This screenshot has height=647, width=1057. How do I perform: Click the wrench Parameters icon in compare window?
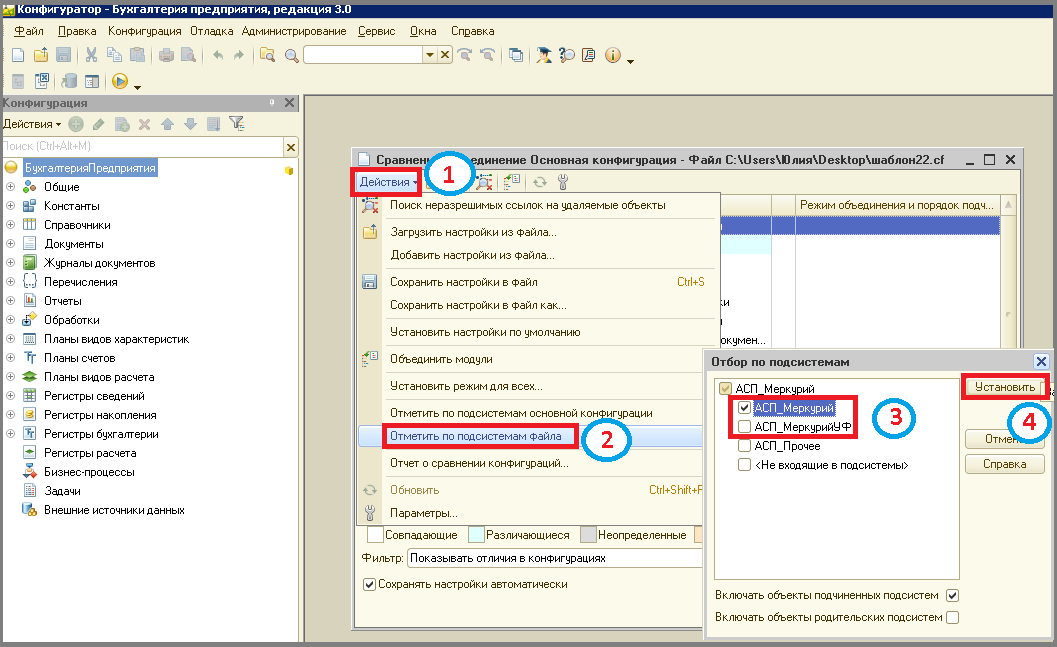pos(563,181)
